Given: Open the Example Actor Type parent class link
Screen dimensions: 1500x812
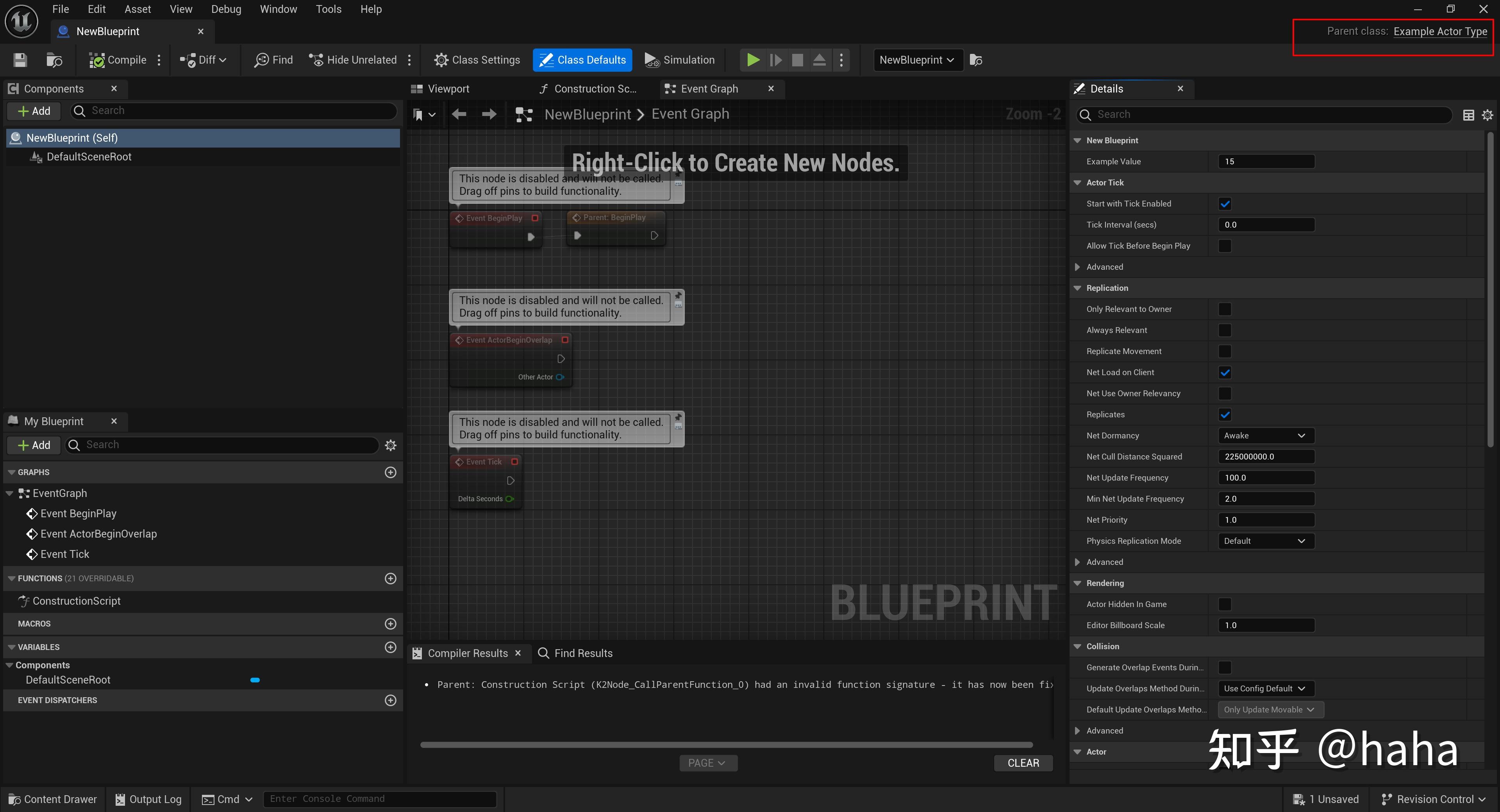Looking at the screenshot, I should [1439, 32].
